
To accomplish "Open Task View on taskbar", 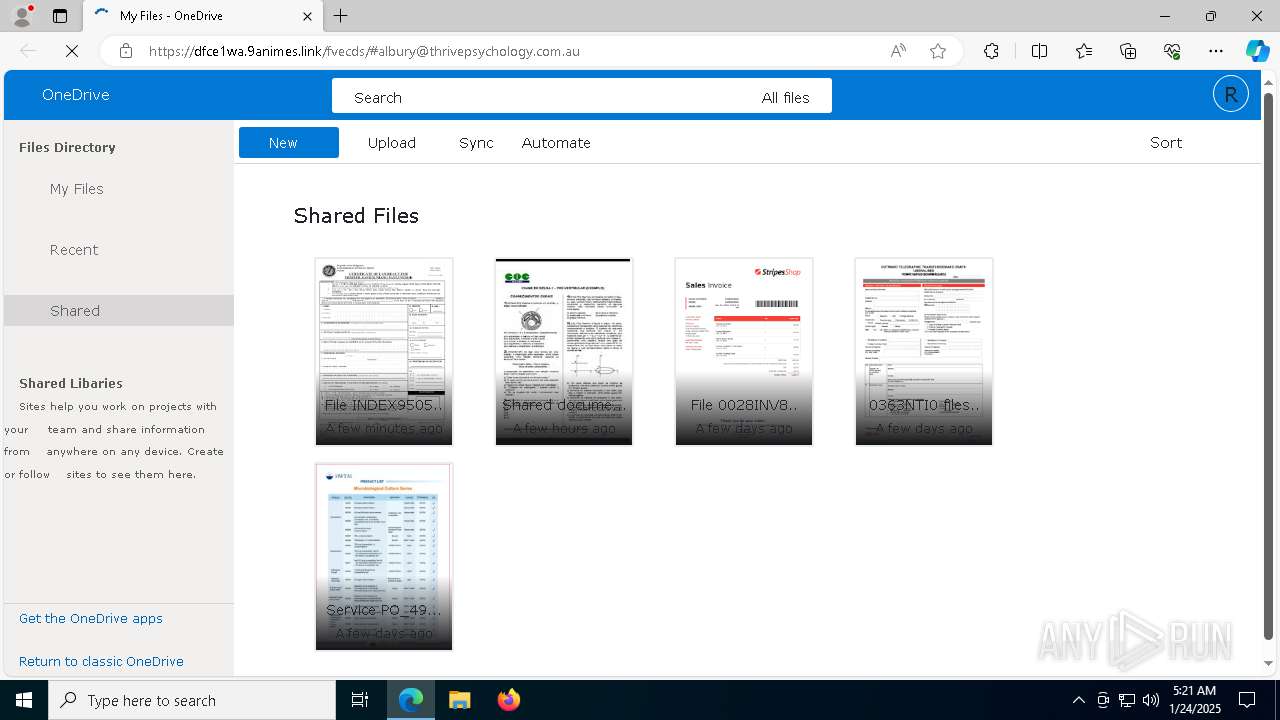I will (360, 700).
